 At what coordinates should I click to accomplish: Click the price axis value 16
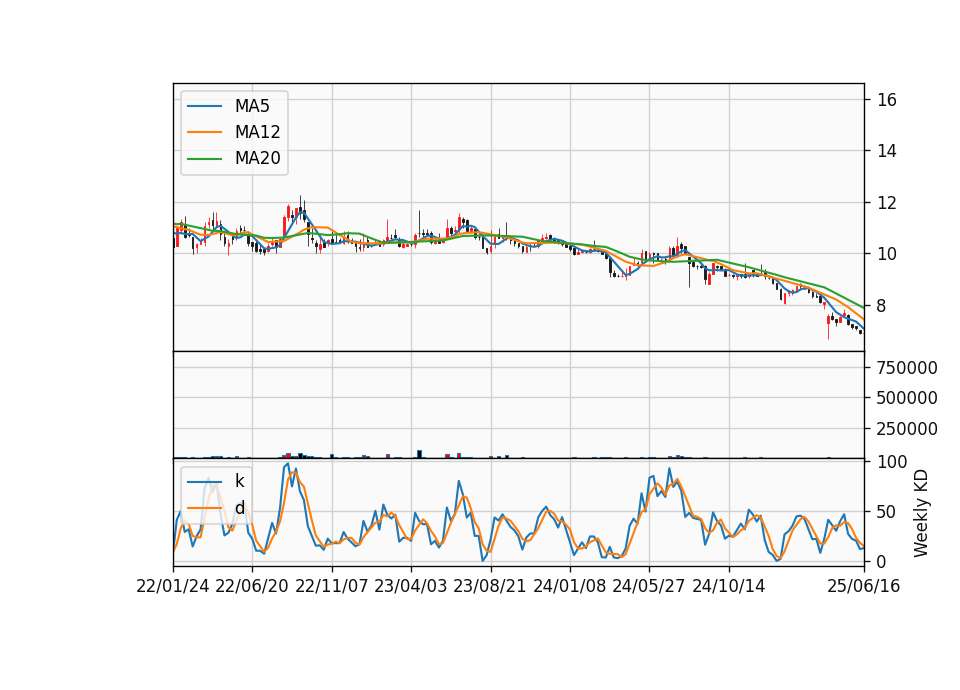pyautogui.click(x=887, y=100)
